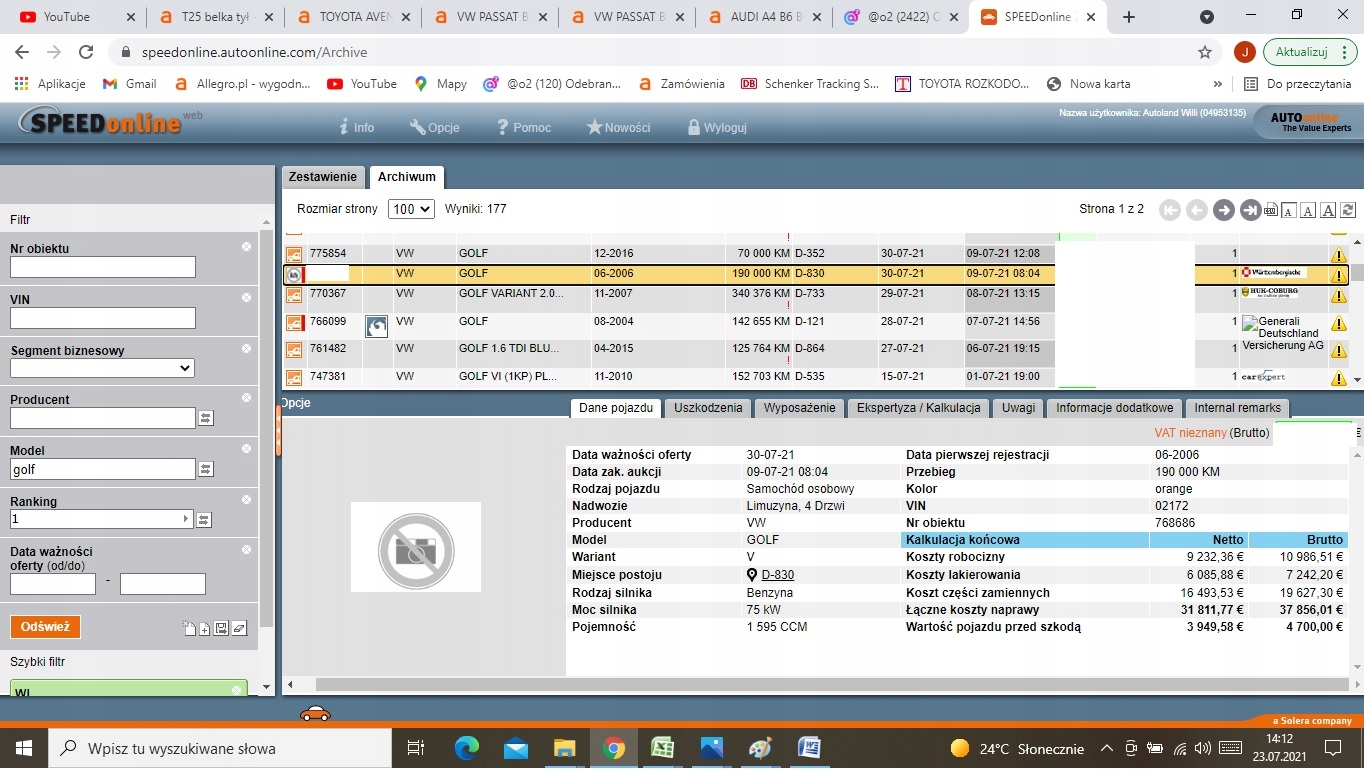1364x770 pixels.
Task: Jump to the last results page
Action: tap(1250, 210)
